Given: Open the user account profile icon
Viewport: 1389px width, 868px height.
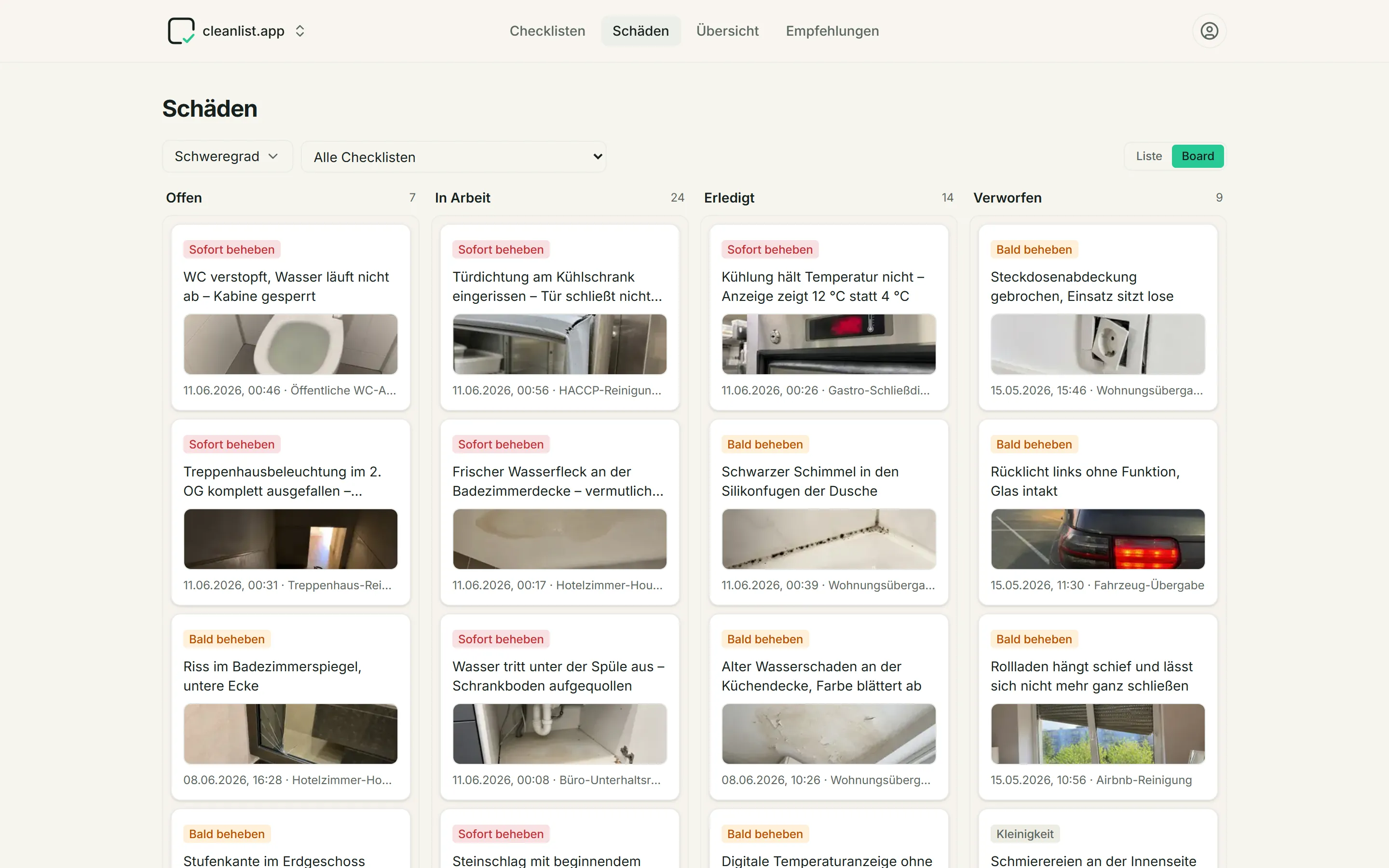Looking at the screenshot, I should [1209, 31].
